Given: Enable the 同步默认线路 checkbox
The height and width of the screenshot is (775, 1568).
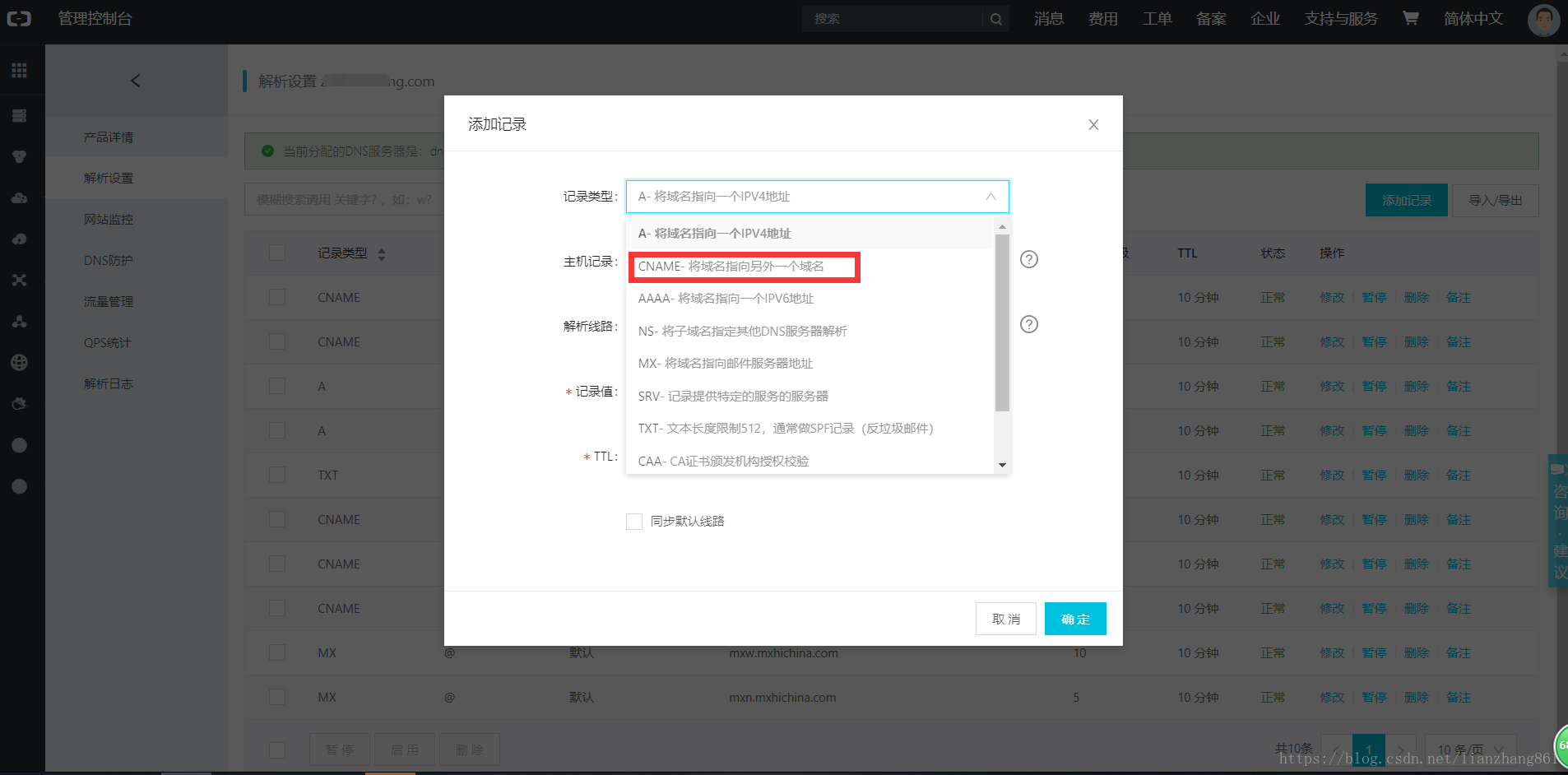Looking at the screenshot, I should pyautogui.click(x=633, y=521).
